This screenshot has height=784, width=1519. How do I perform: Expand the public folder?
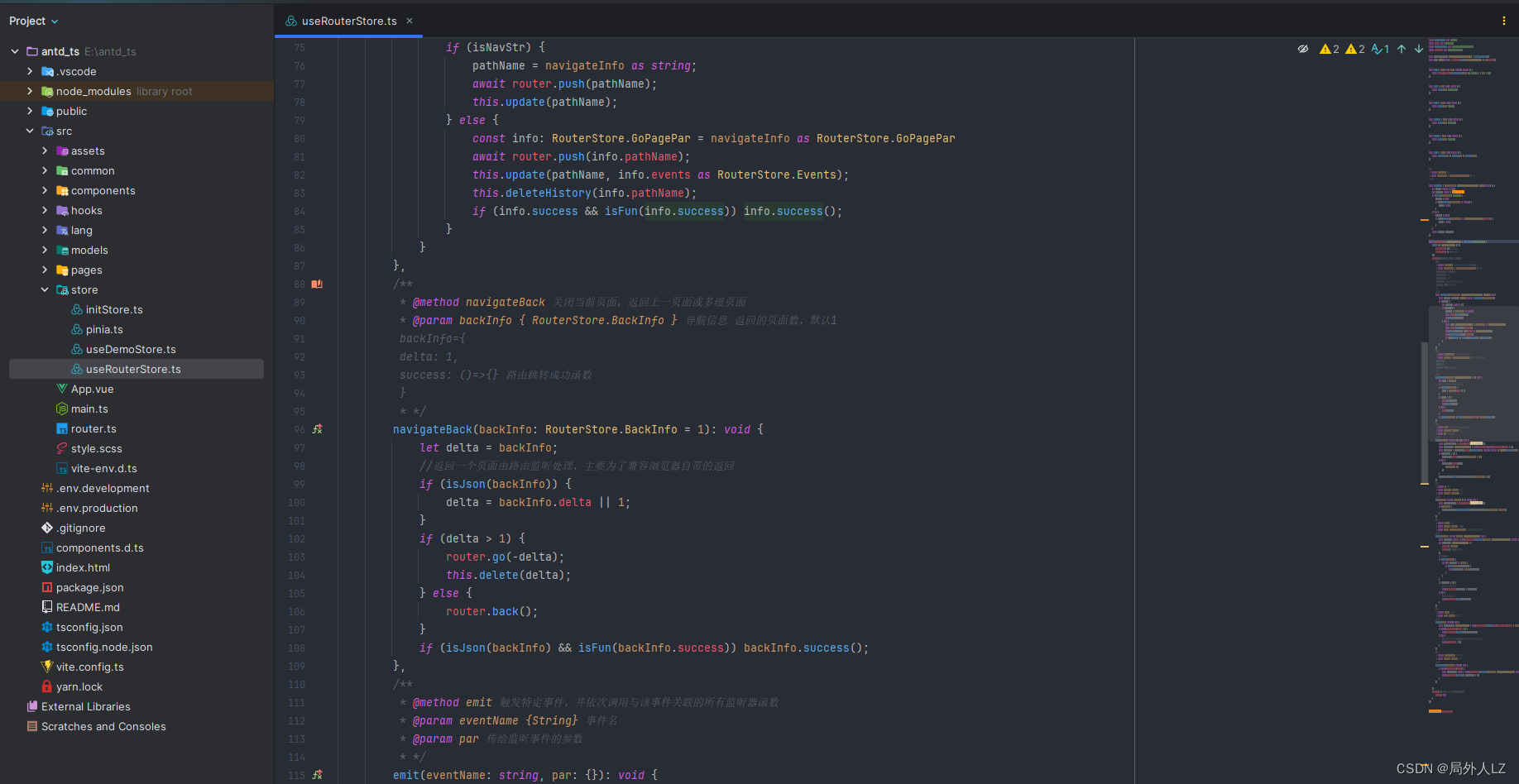30,111
